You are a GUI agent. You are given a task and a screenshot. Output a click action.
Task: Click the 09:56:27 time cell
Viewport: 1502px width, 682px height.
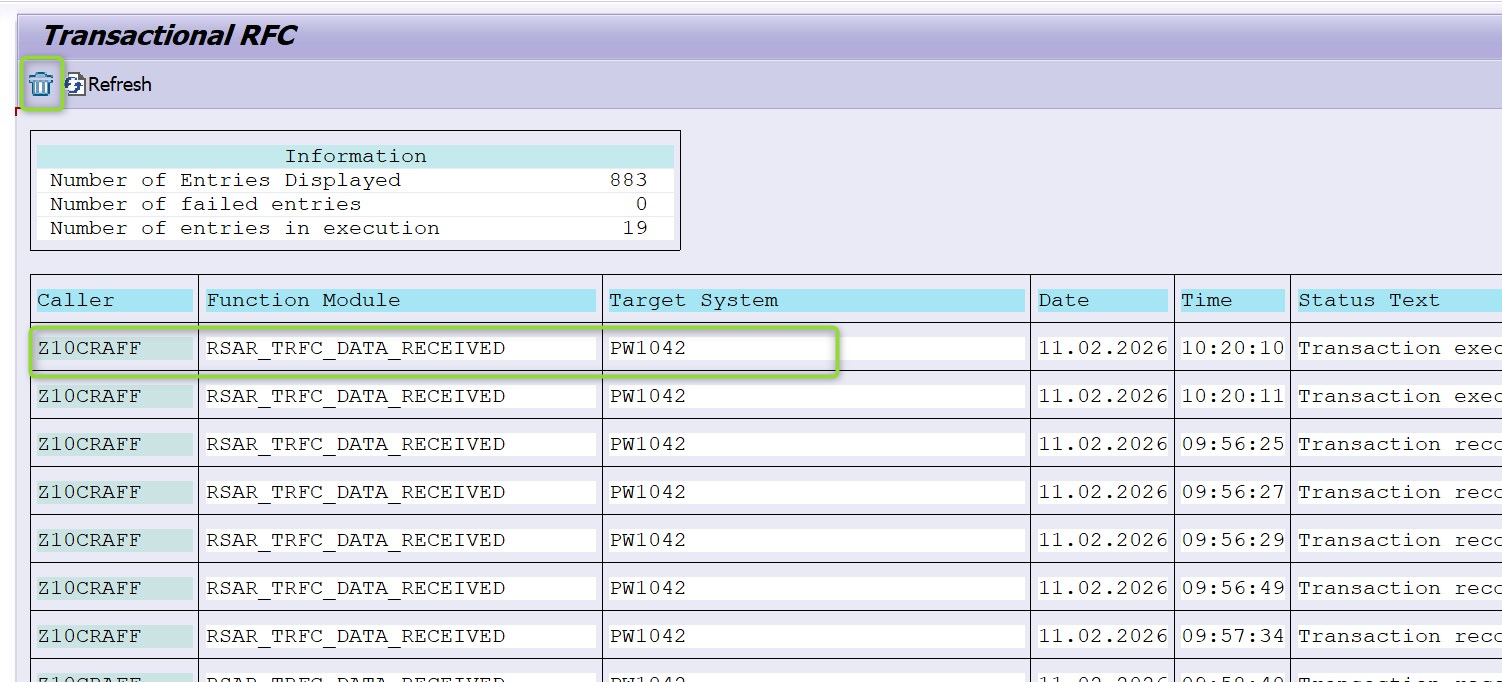(1232, 492)
